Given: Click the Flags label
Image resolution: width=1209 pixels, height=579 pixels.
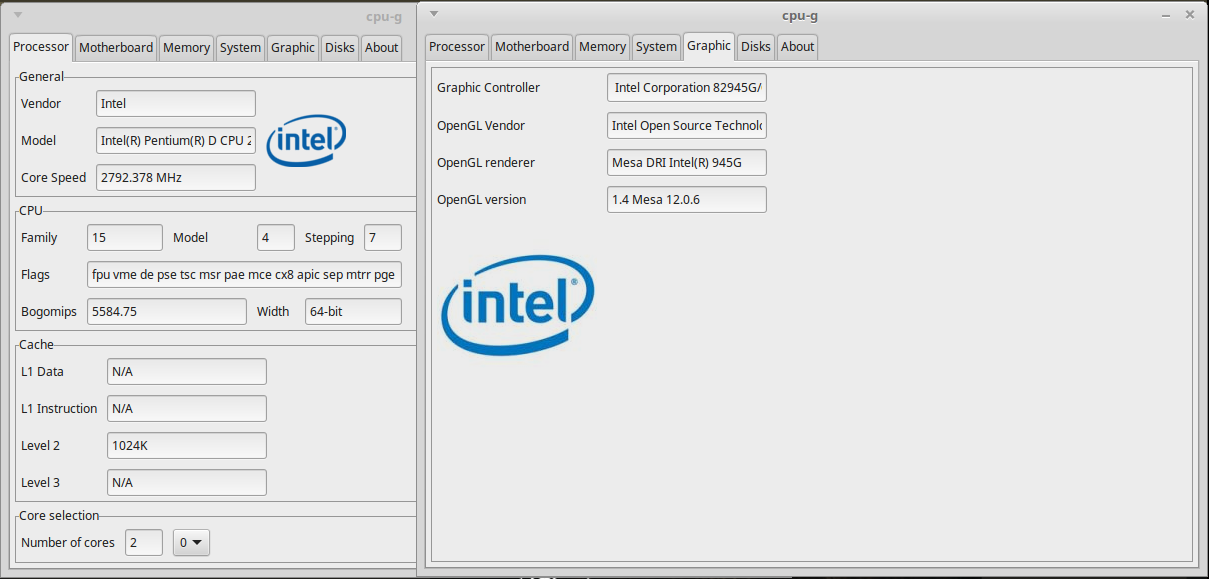Looking at the screenshot, I should click(35, 275).
